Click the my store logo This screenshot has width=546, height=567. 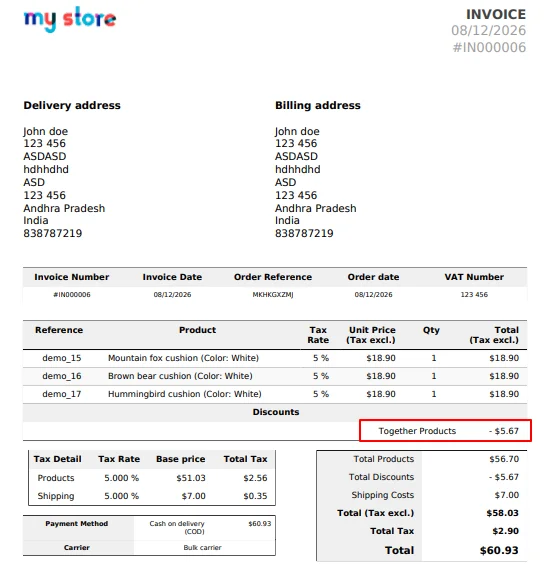pos(70,19)
